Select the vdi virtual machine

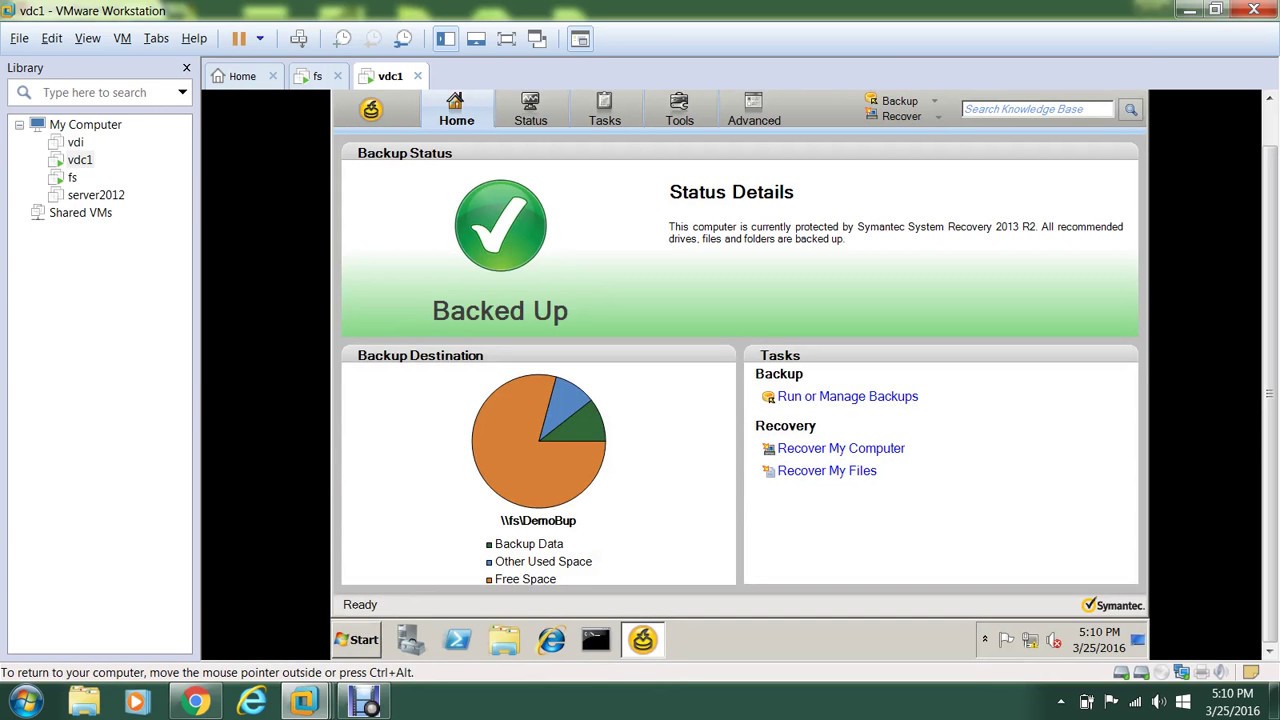click(75, 142)
